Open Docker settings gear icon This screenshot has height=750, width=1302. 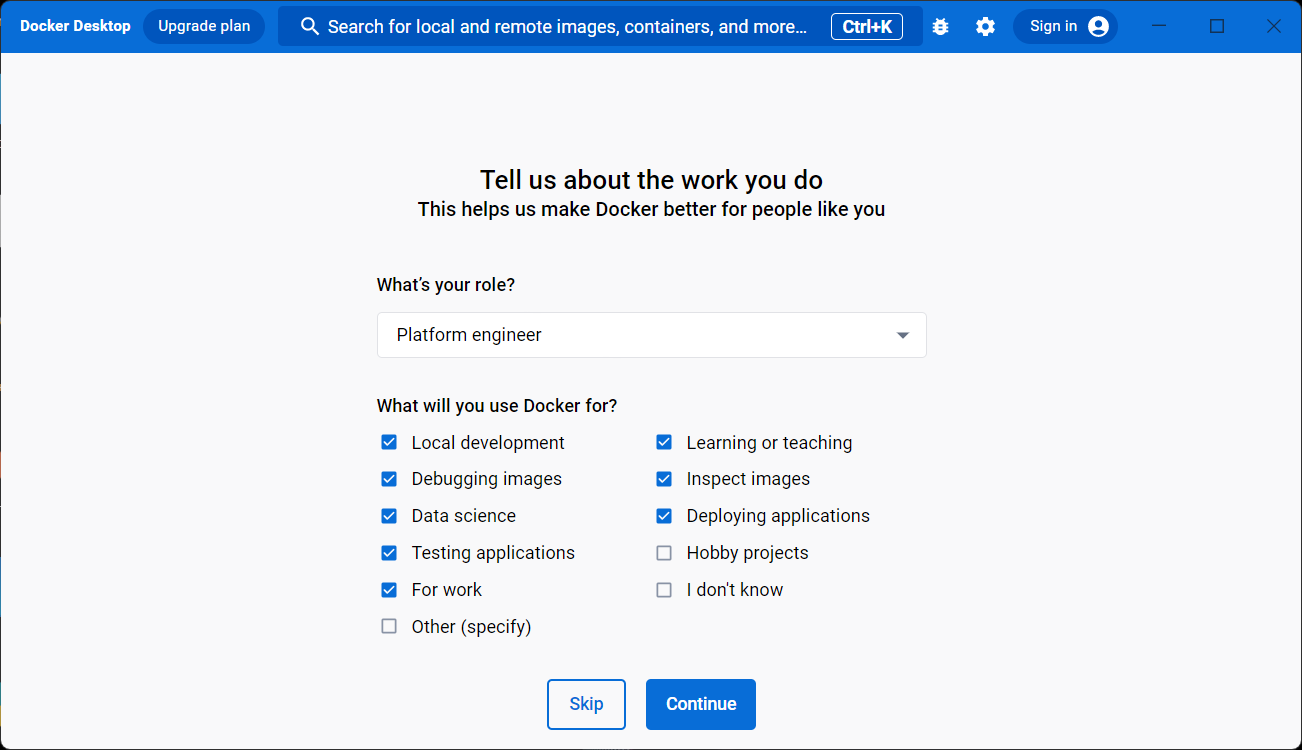pyautogui.click(x=986, y=27)
